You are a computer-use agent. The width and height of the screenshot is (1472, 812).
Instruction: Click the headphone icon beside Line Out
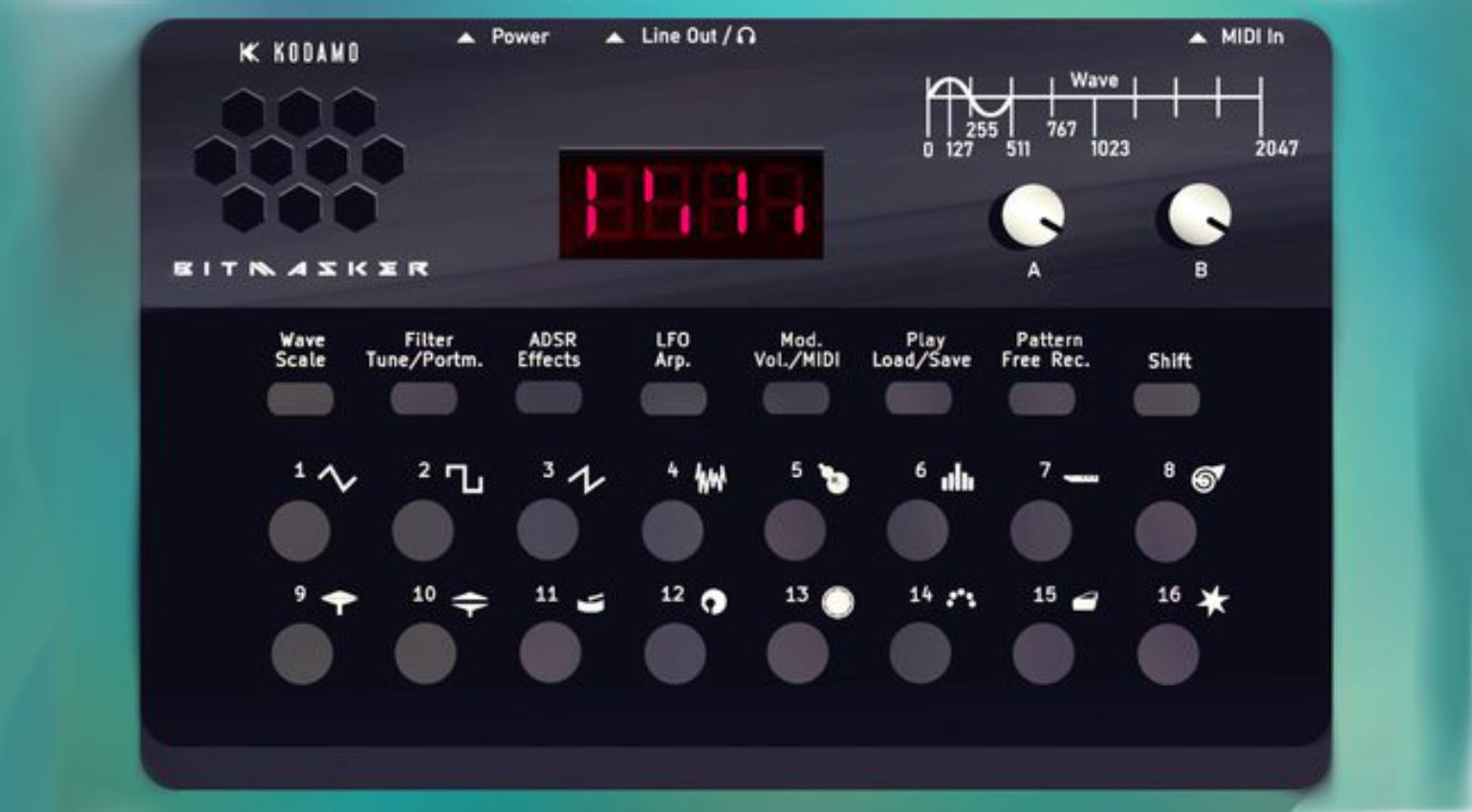[x=747, y=36]
